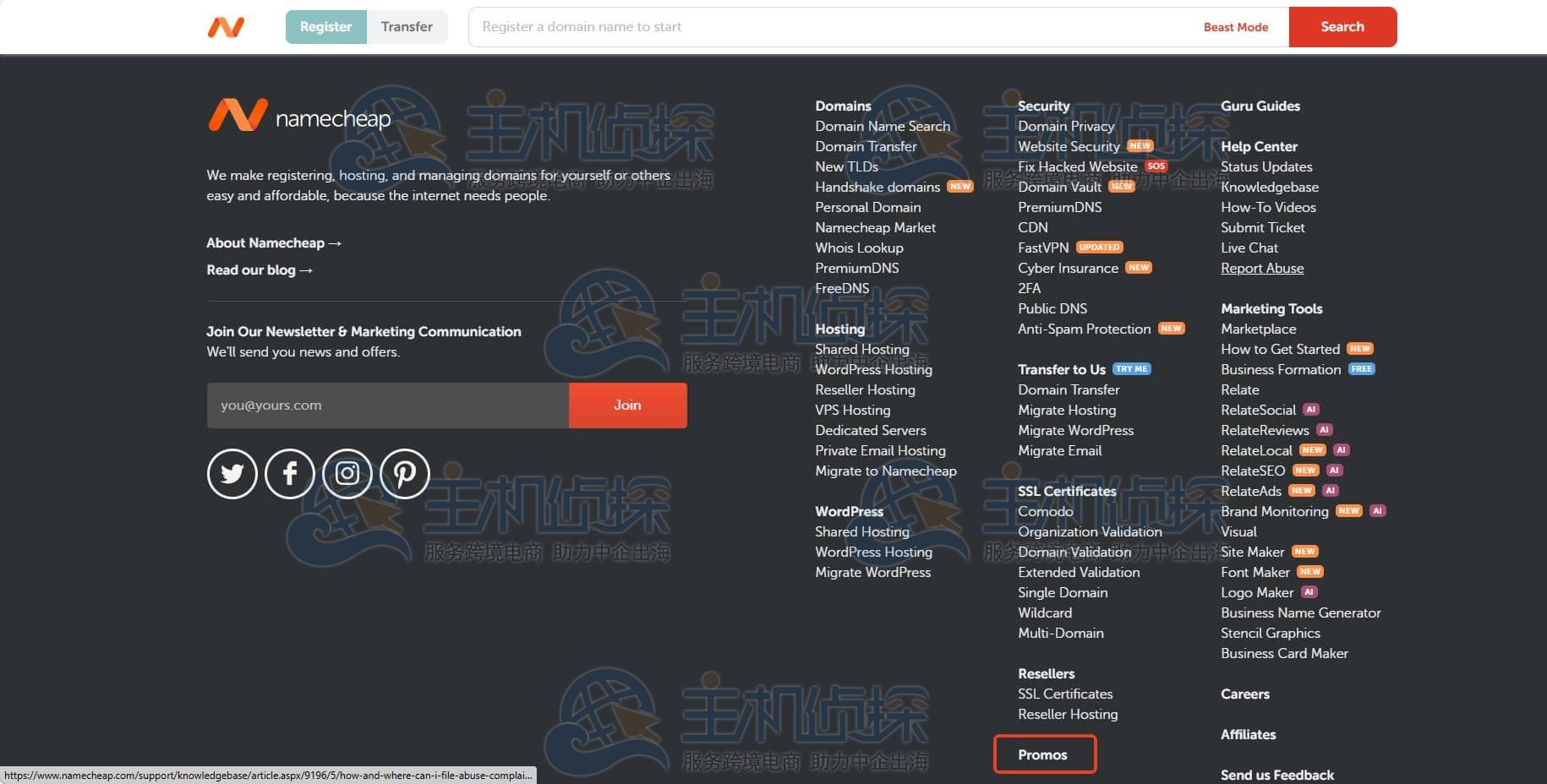This screenshot has width=1547, height=784.
Task: Open Affiliates link
Action: point(1248,735)
